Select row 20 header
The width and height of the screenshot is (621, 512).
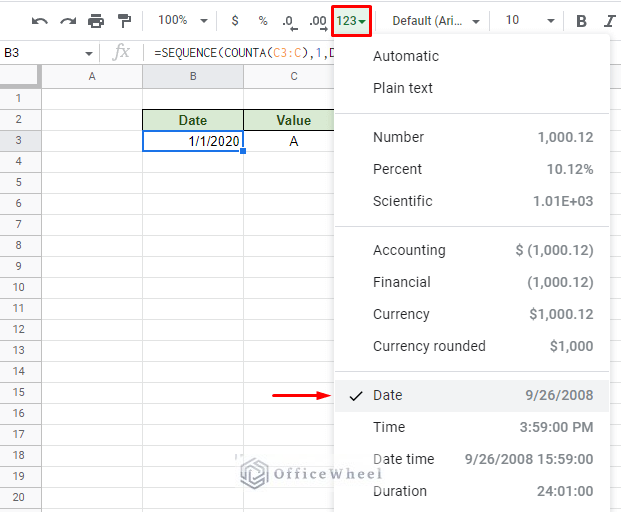pos(20,497)
